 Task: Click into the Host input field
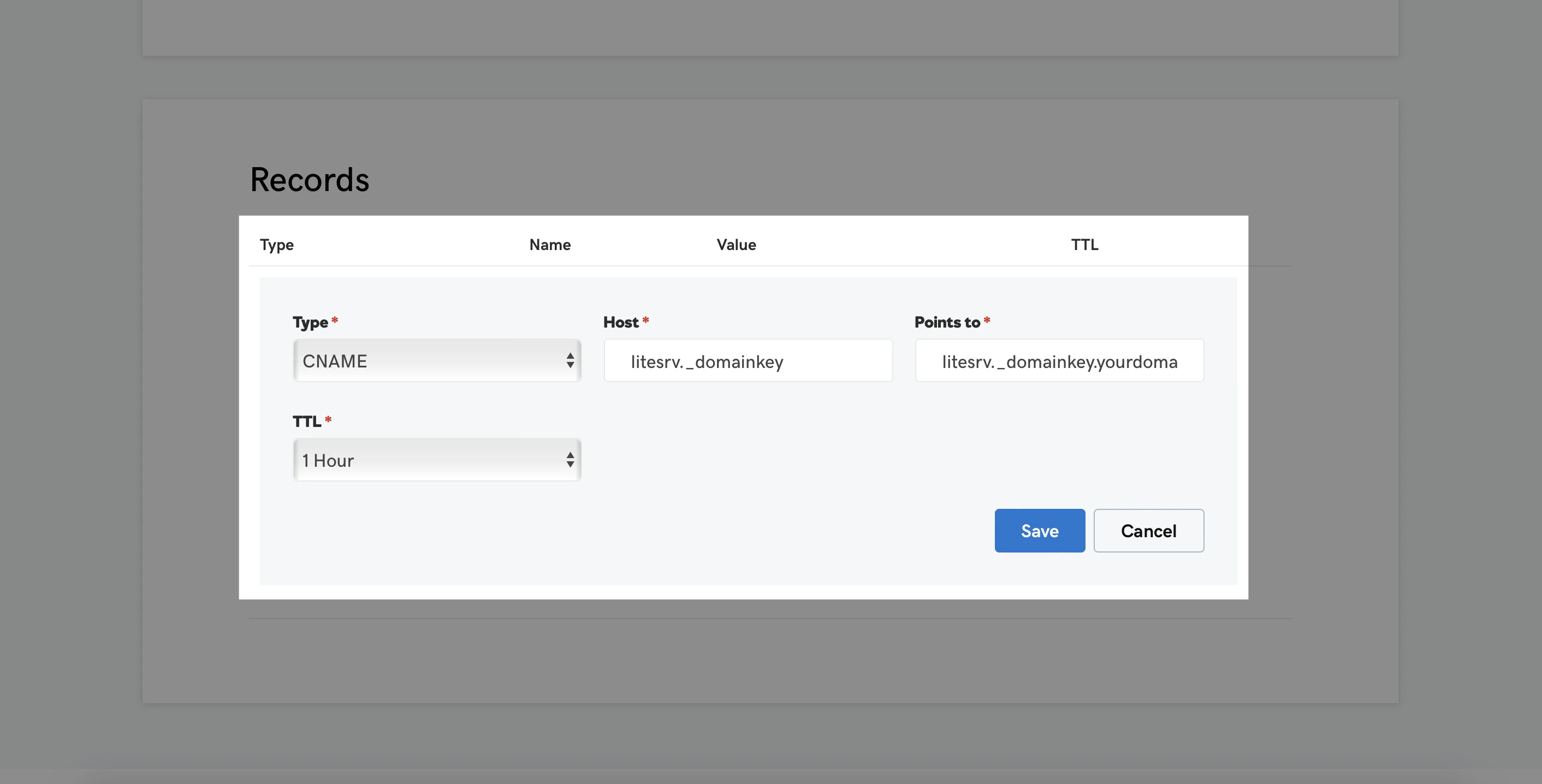coord(748,361)
